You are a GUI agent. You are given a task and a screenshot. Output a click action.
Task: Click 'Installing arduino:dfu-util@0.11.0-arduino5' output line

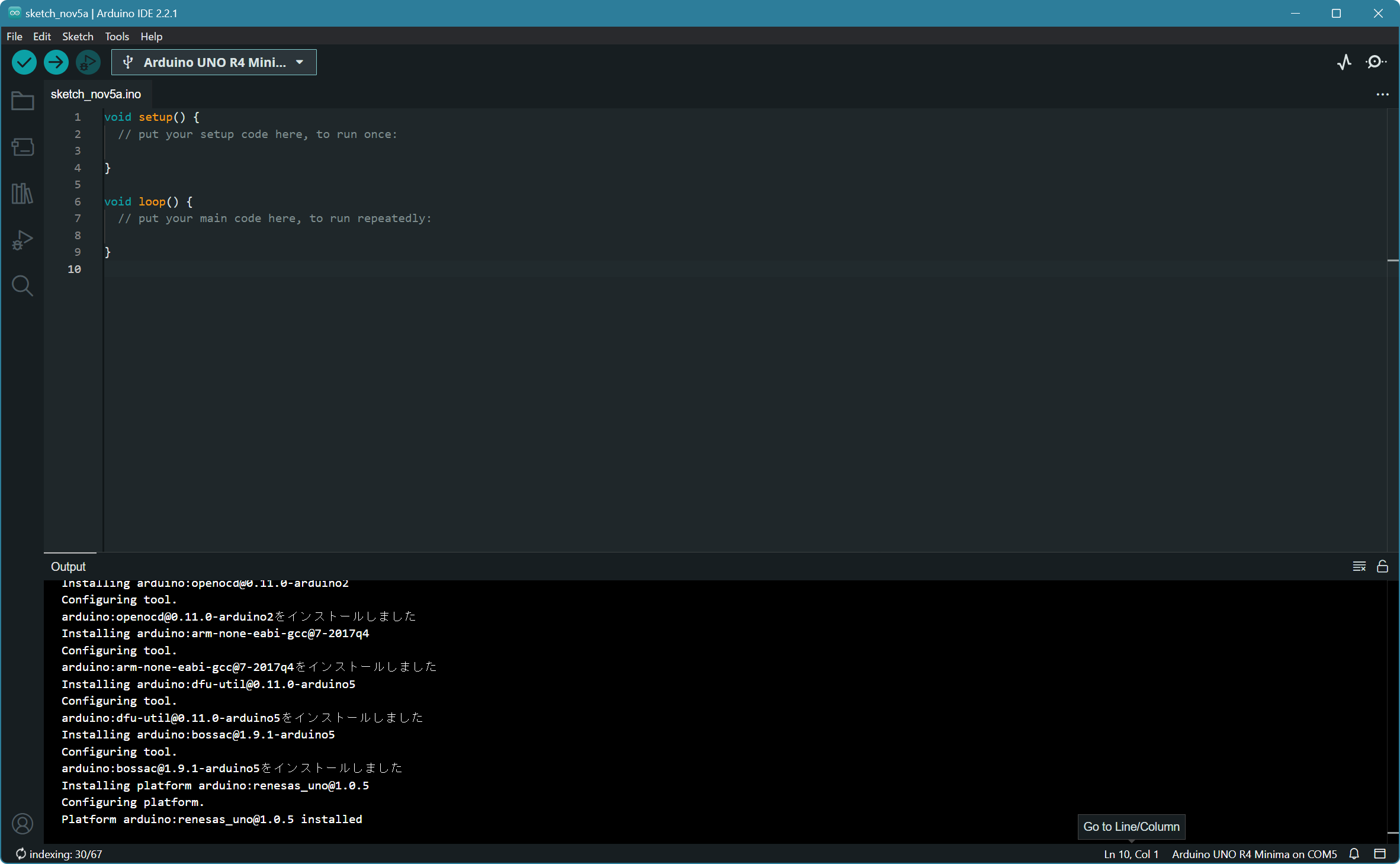(208, 684)
